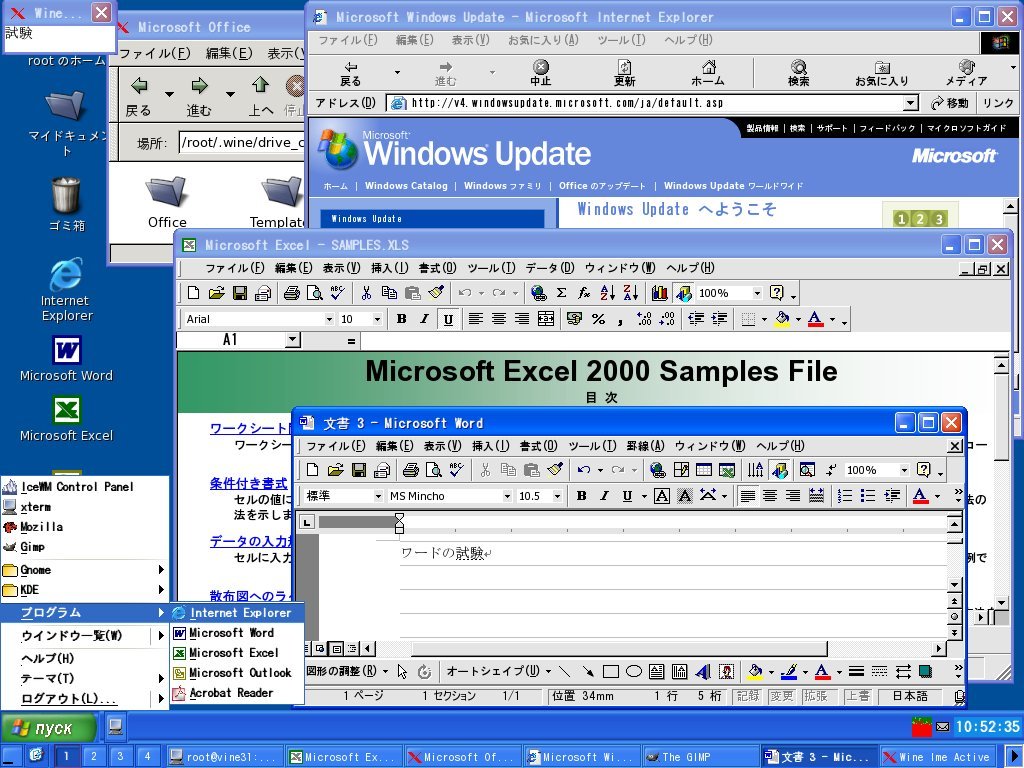Open Excel's chart wizard icon
This screenshot has width=1024, height=768.
pos(660,293)
